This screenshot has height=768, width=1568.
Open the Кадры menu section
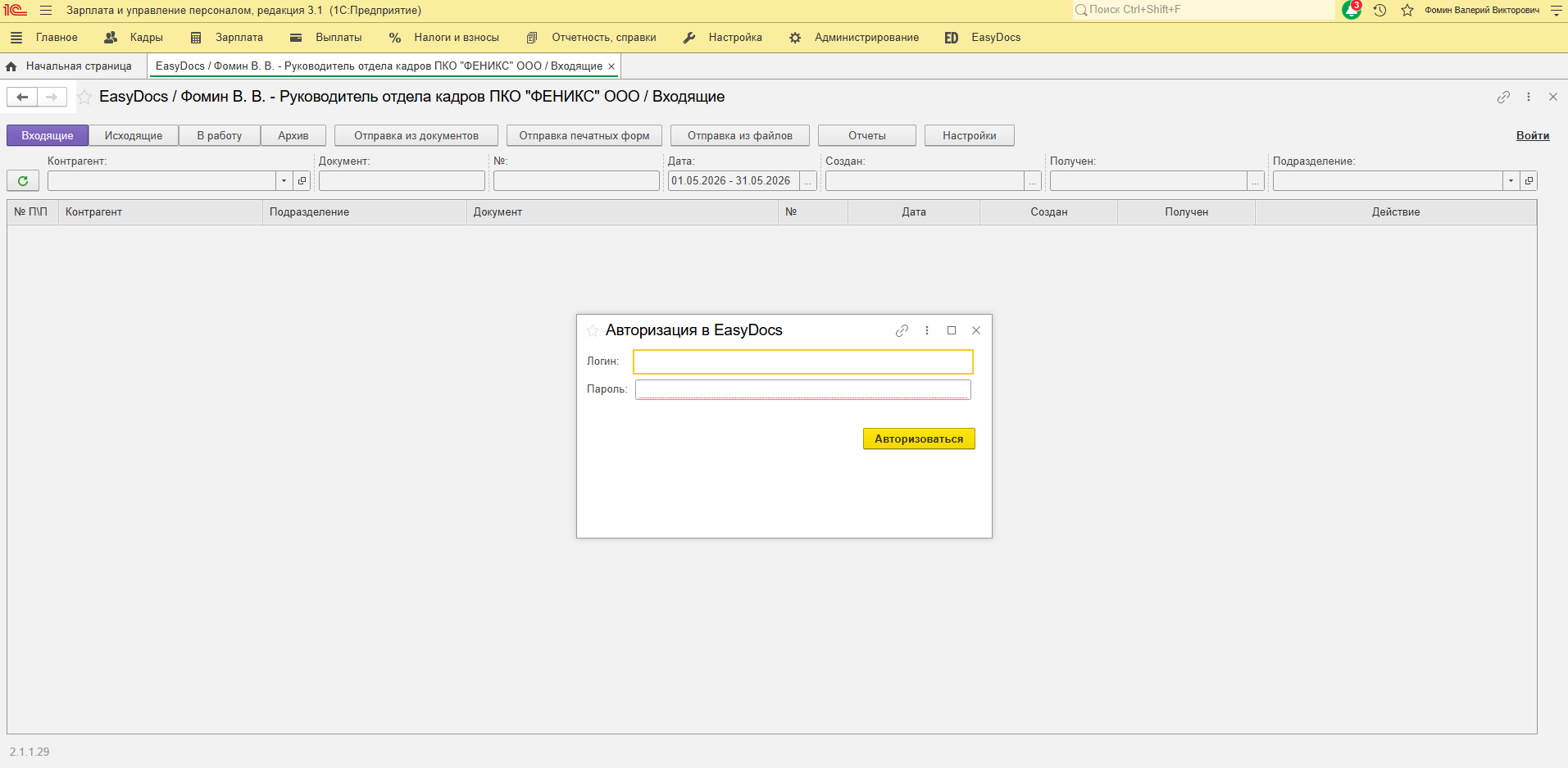coord(134,38)
